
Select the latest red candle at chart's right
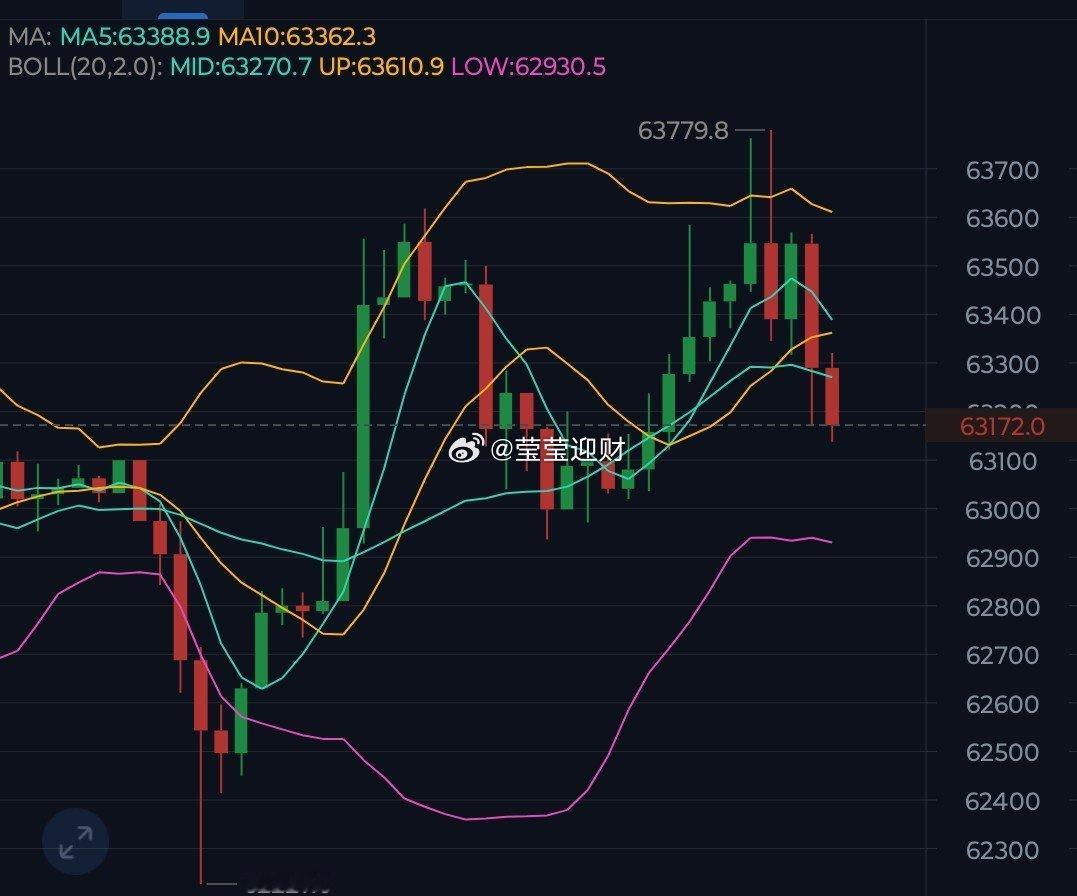tap(832, 396)
